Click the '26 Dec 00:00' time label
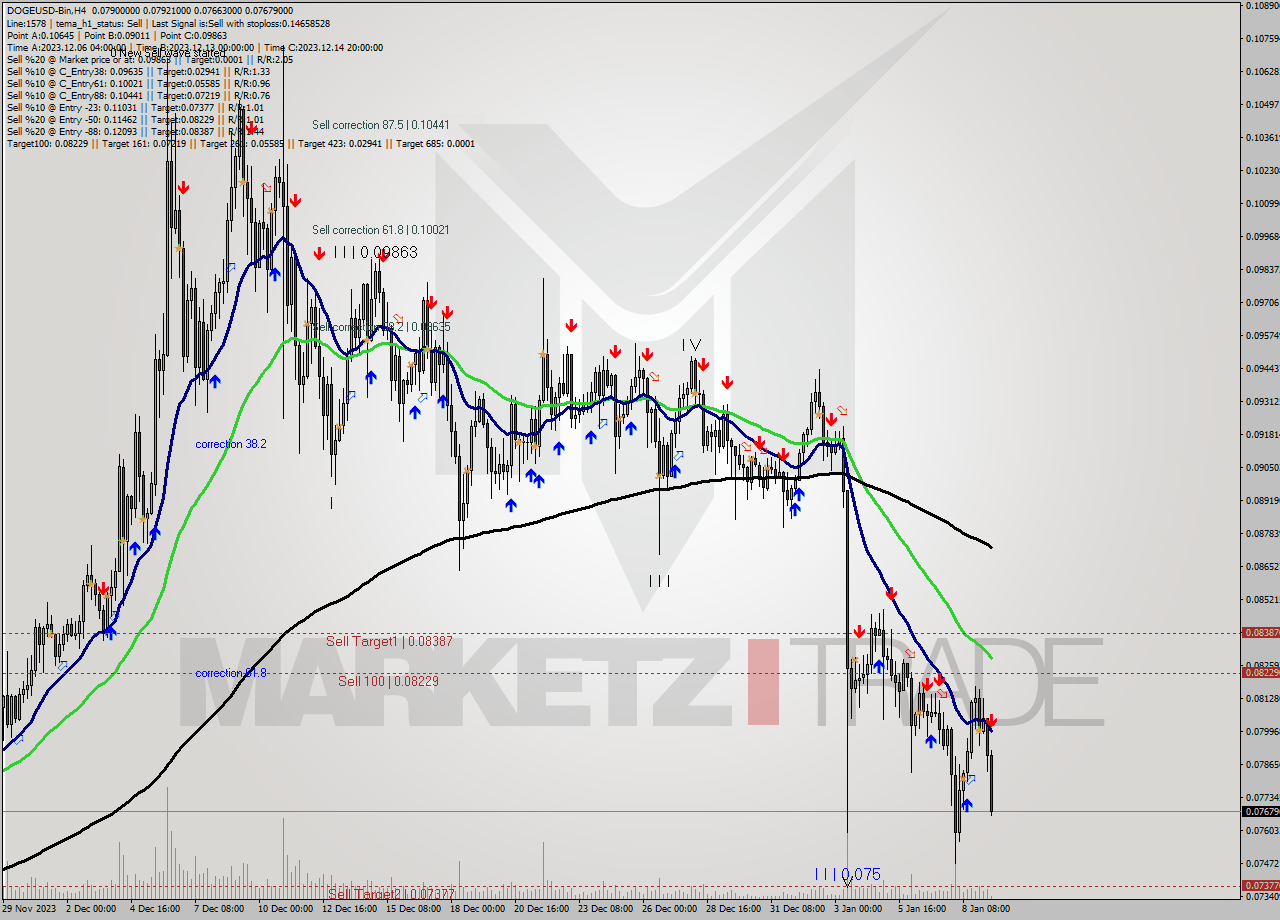Screen dimensions: 1280x920 669,909
